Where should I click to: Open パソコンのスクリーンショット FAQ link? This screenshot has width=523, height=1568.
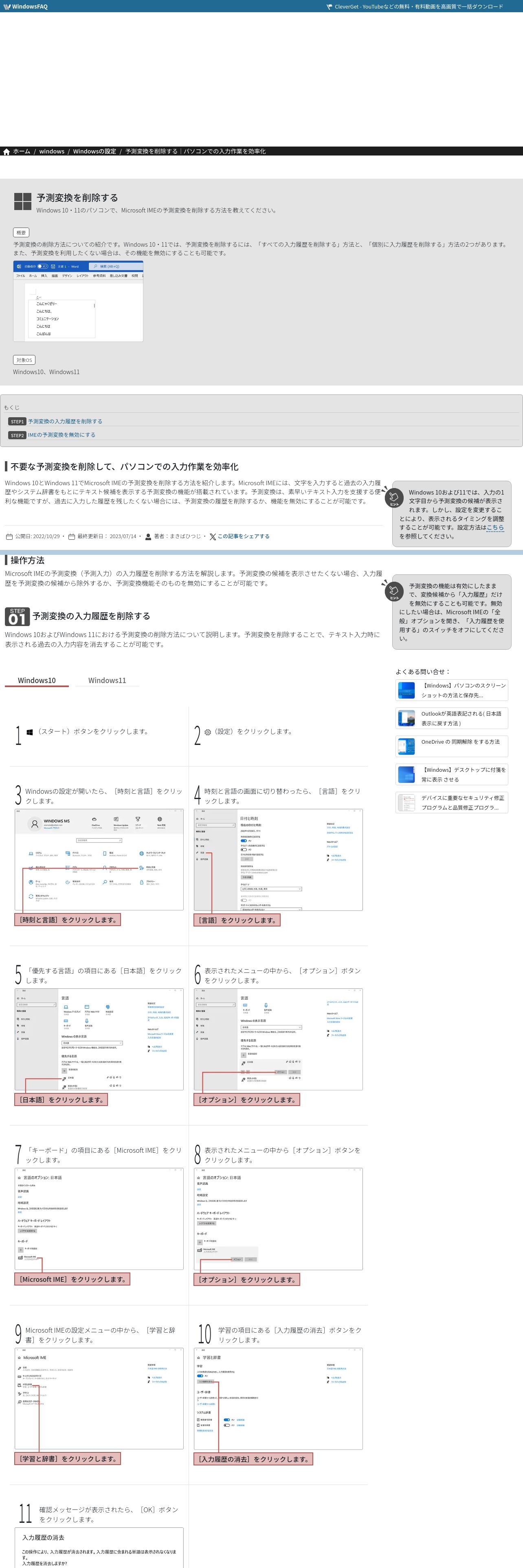tap(464, 690)
